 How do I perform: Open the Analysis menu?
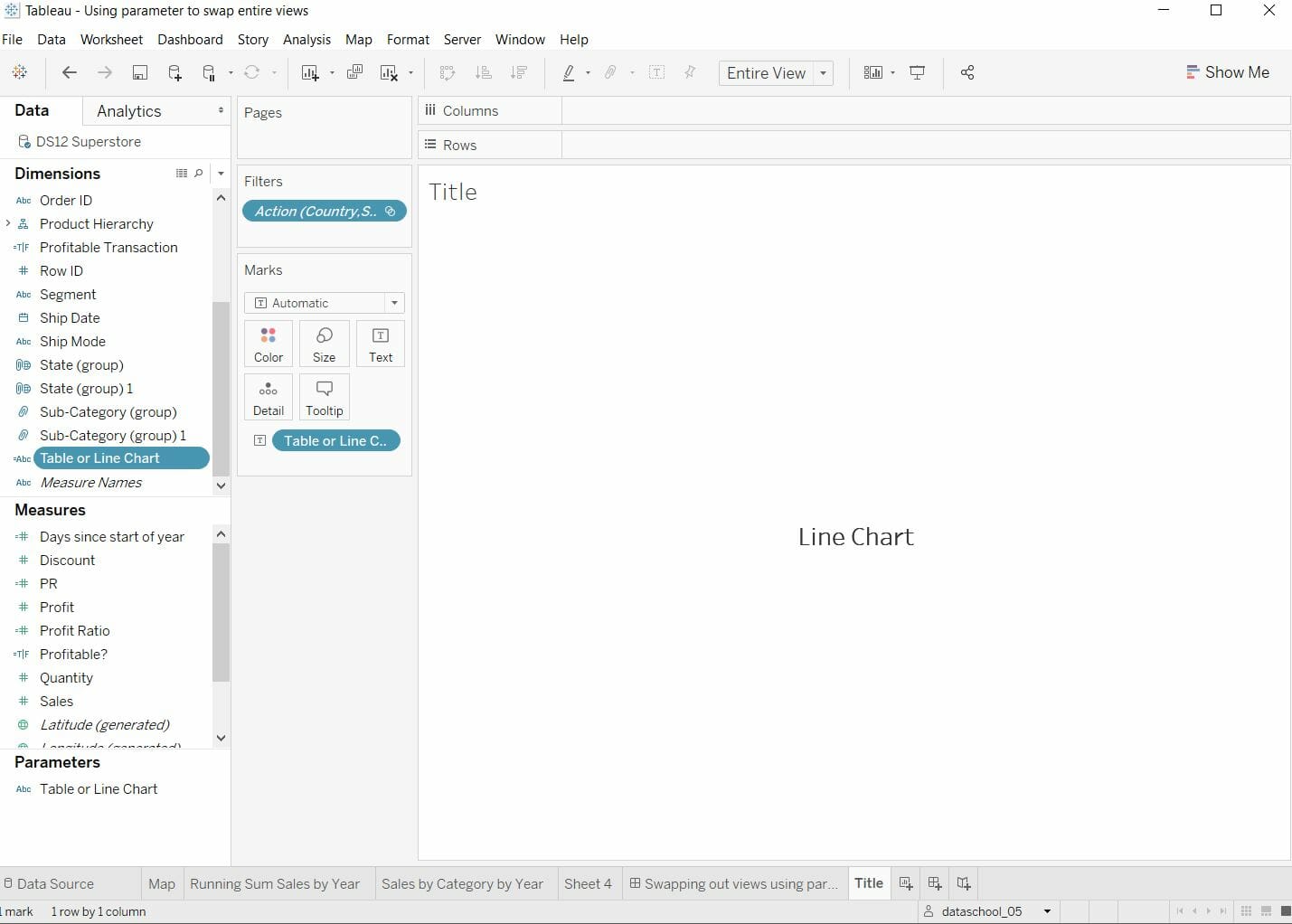point(306,40)
